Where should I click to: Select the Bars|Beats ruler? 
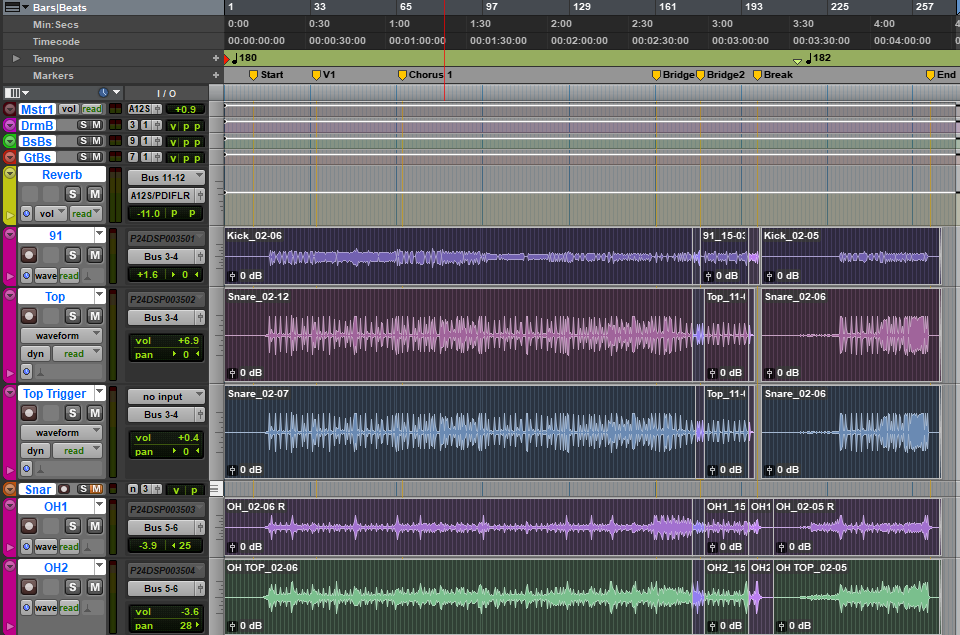click(x=59, y=7)
